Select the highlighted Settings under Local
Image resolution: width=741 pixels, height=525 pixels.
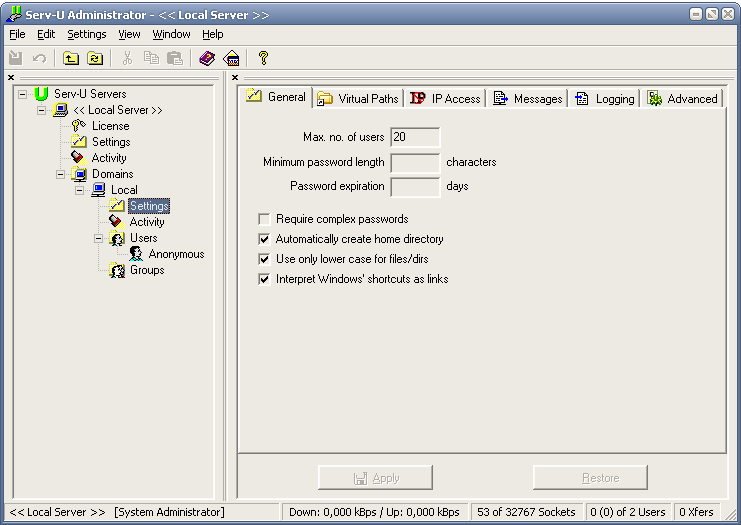coord(149,206)
